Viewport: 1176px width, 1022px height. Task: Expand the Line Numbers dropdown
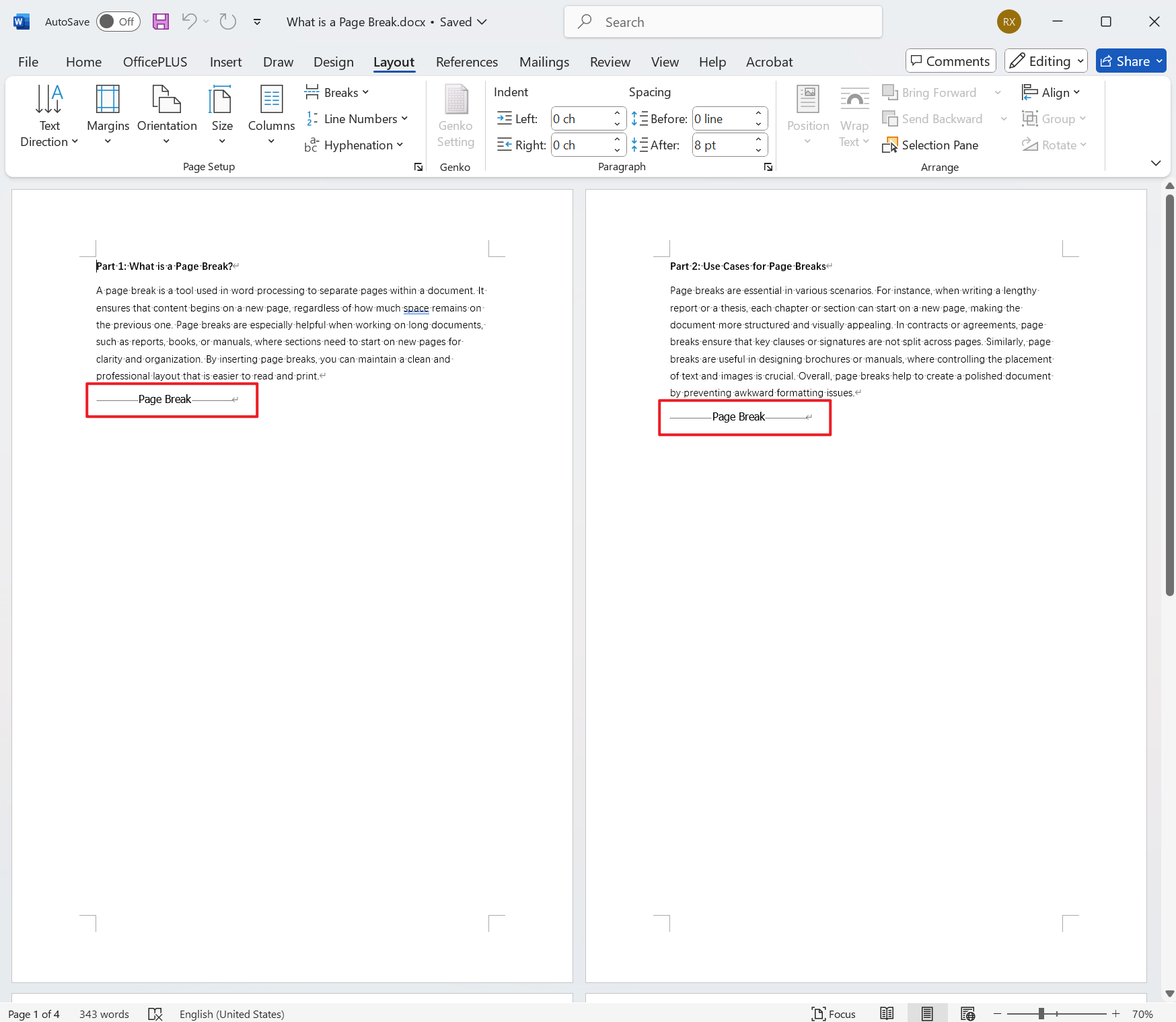click(357, 118)
